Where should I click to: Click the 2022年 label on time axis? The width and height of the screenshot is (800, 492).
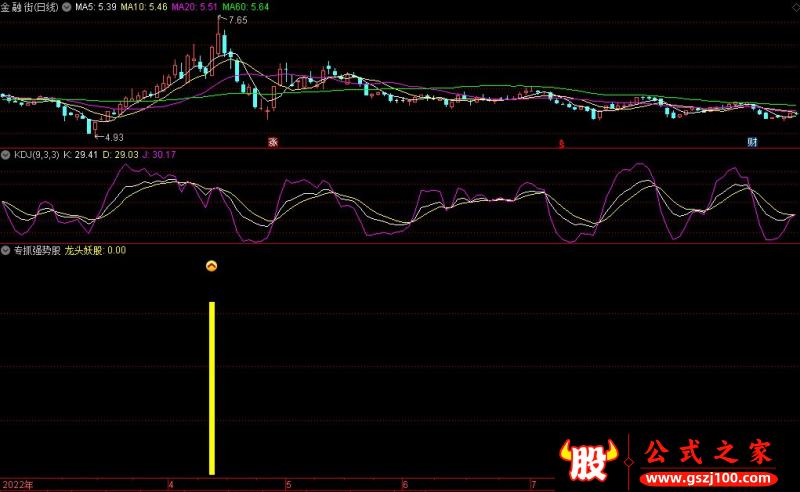click(18, 485)
